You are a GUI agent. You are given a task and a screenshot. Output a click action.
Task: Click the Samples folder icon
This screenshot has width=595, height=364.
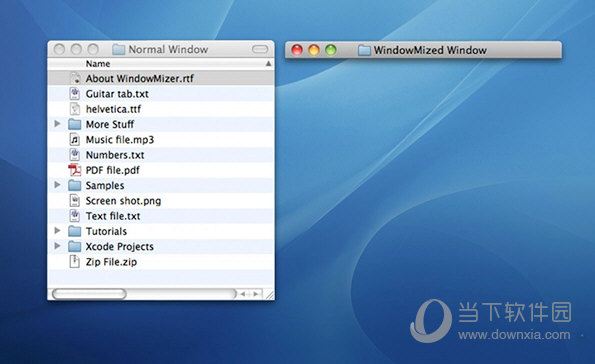click(75, 185)
